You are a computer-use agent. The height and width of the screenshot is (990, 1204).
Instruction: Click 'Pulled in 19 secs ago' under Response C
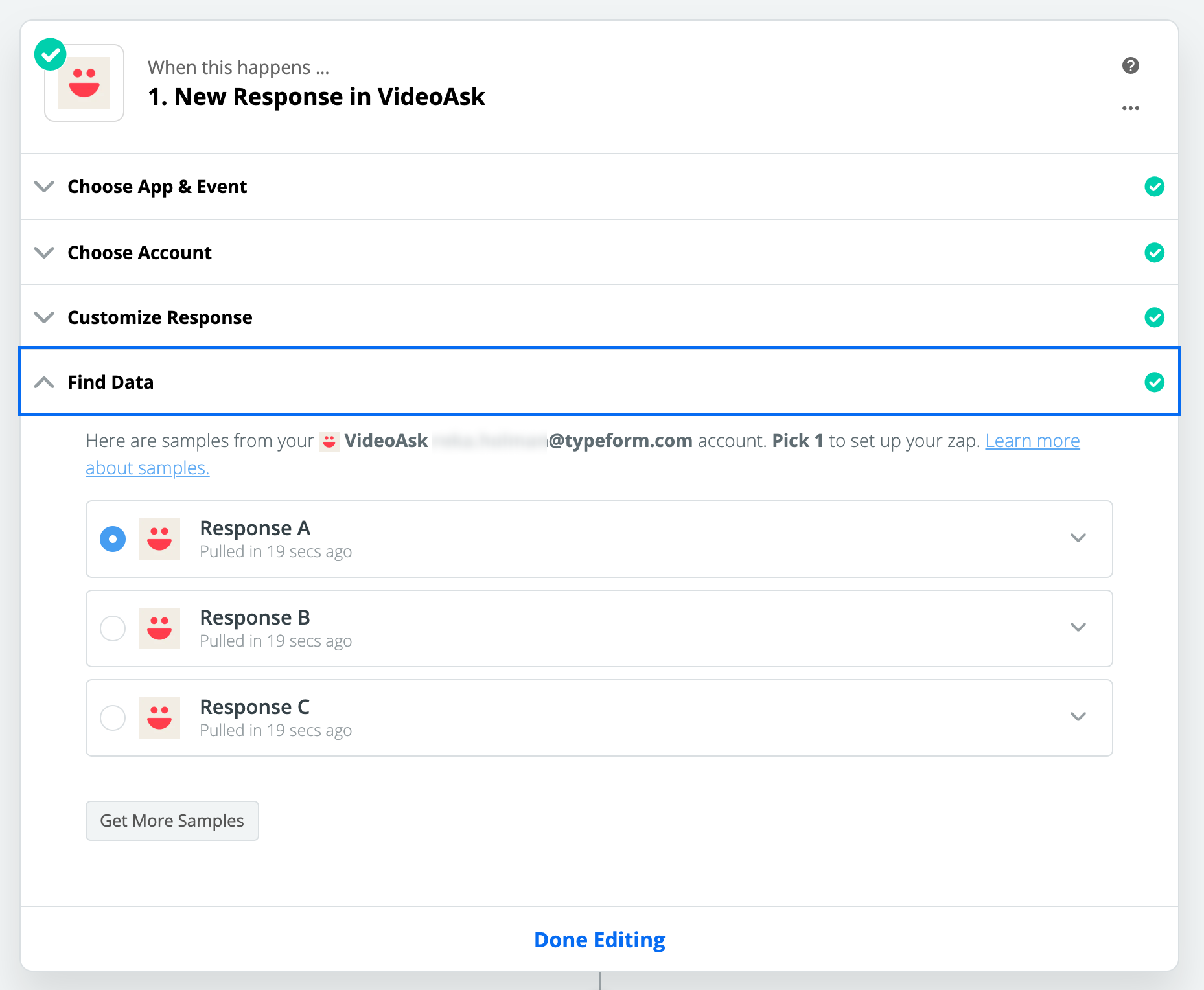click(x=276, y=730)
